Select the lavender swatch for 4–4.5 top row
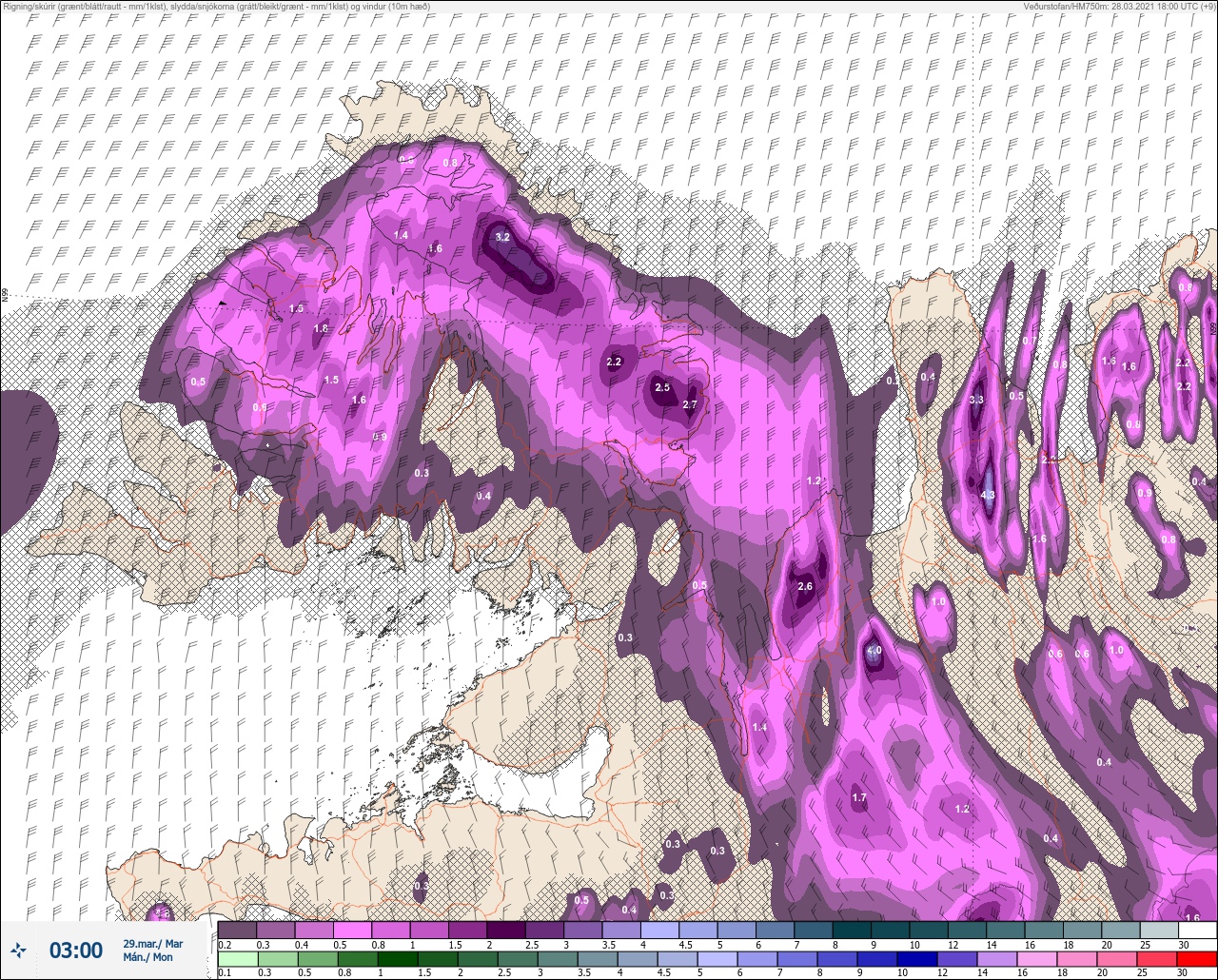This screenshot has width=1218, height=980. (659, 930)
